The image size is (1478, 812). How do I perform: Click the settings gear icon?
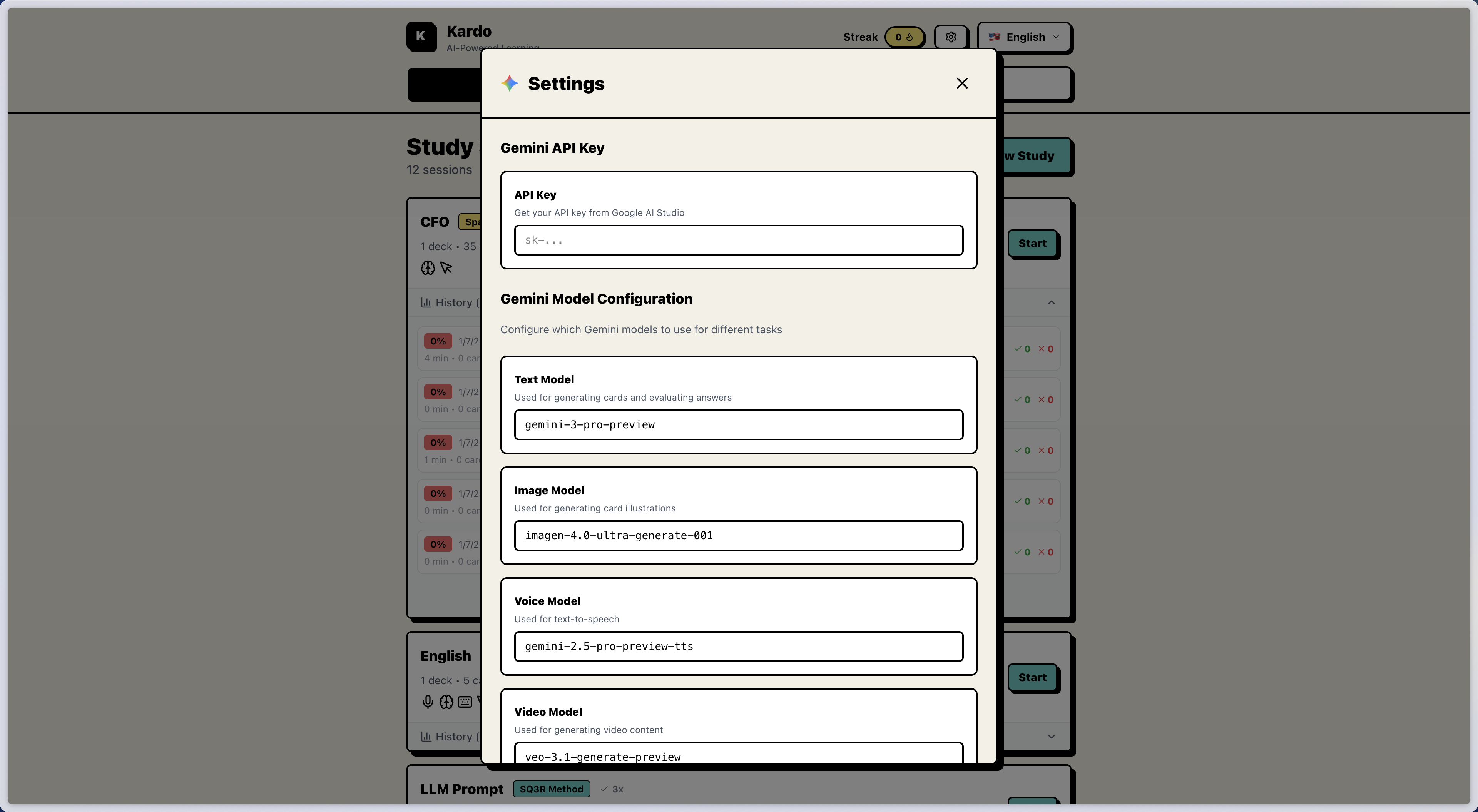[x=951, y=37]
